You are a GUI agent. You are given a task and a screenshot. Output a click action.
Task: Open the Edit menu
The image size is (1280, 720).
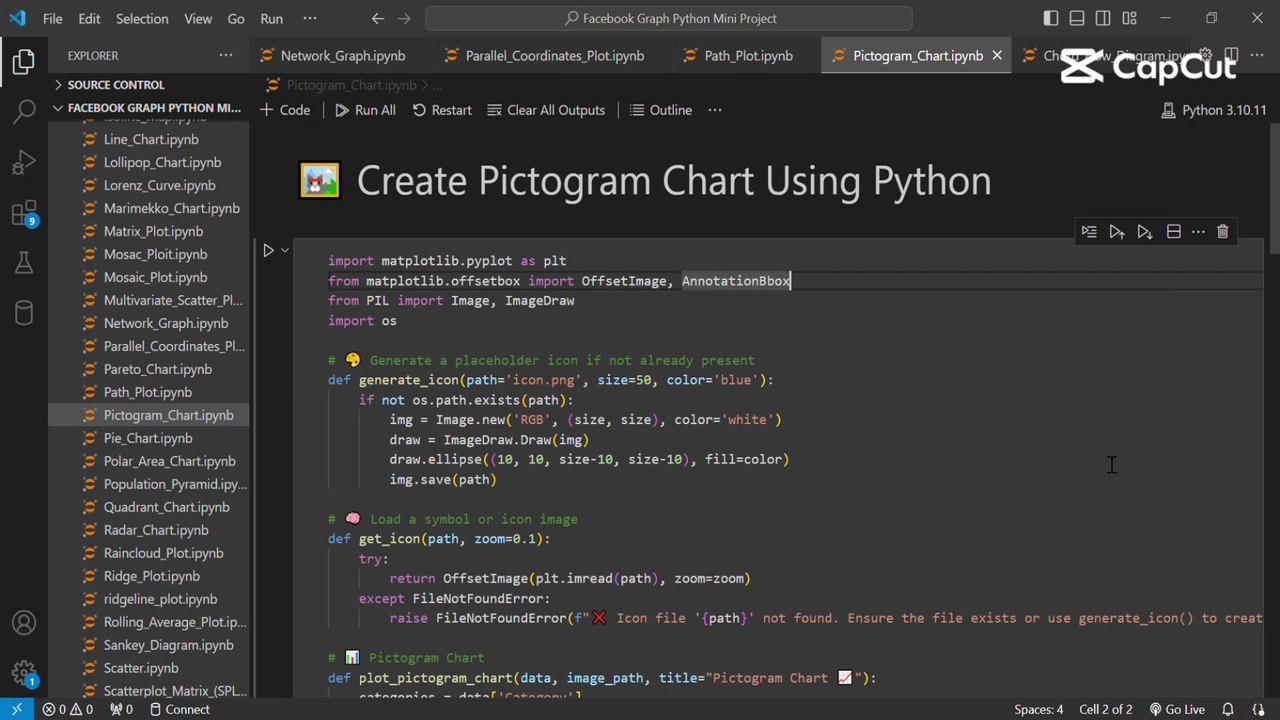tap(89, 18)
